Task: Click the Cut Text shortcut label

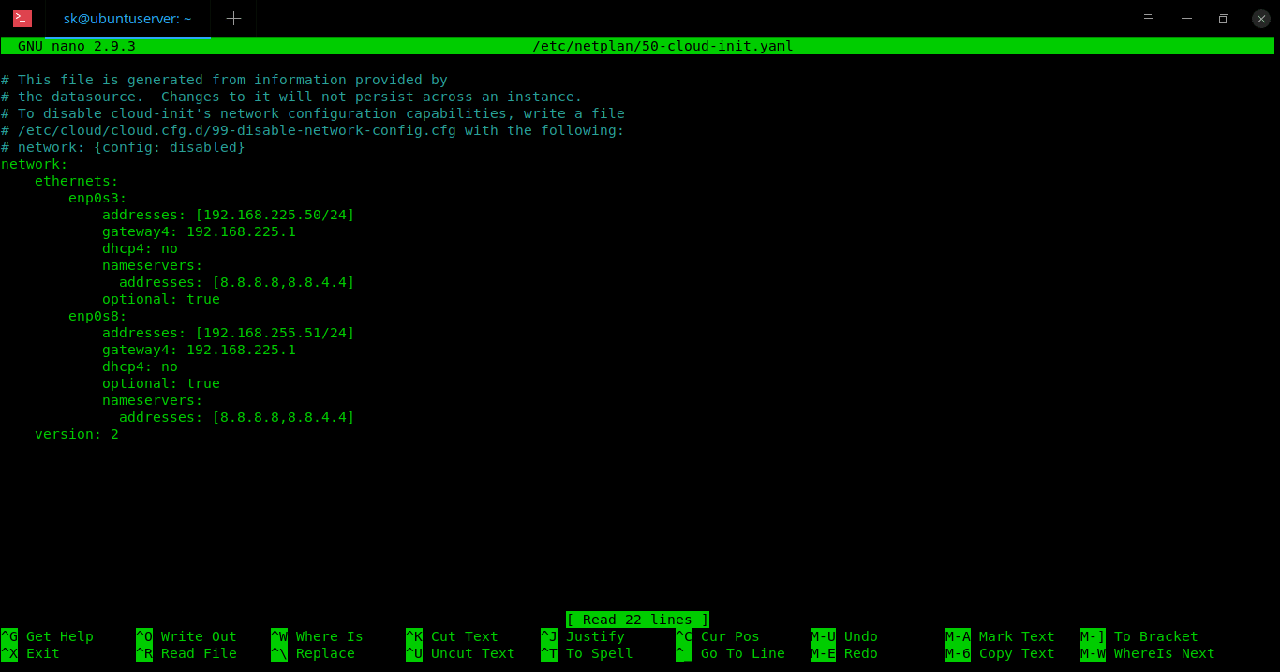Action: [x=464, y=637]
